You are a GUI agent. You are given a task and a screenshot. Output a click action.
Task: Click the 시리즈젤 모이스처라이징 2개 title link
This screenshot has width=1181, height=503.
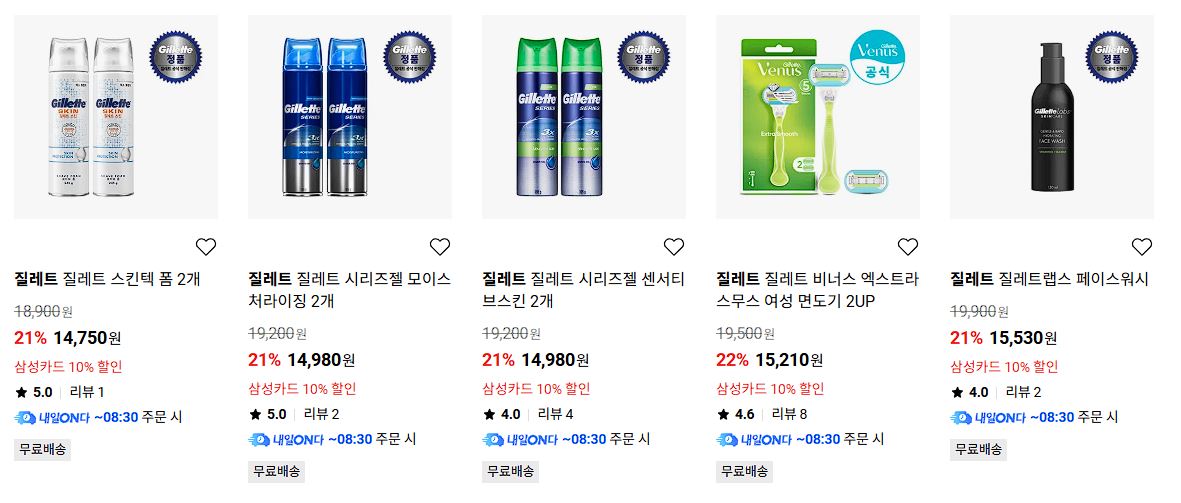click(x=350, y=291)
